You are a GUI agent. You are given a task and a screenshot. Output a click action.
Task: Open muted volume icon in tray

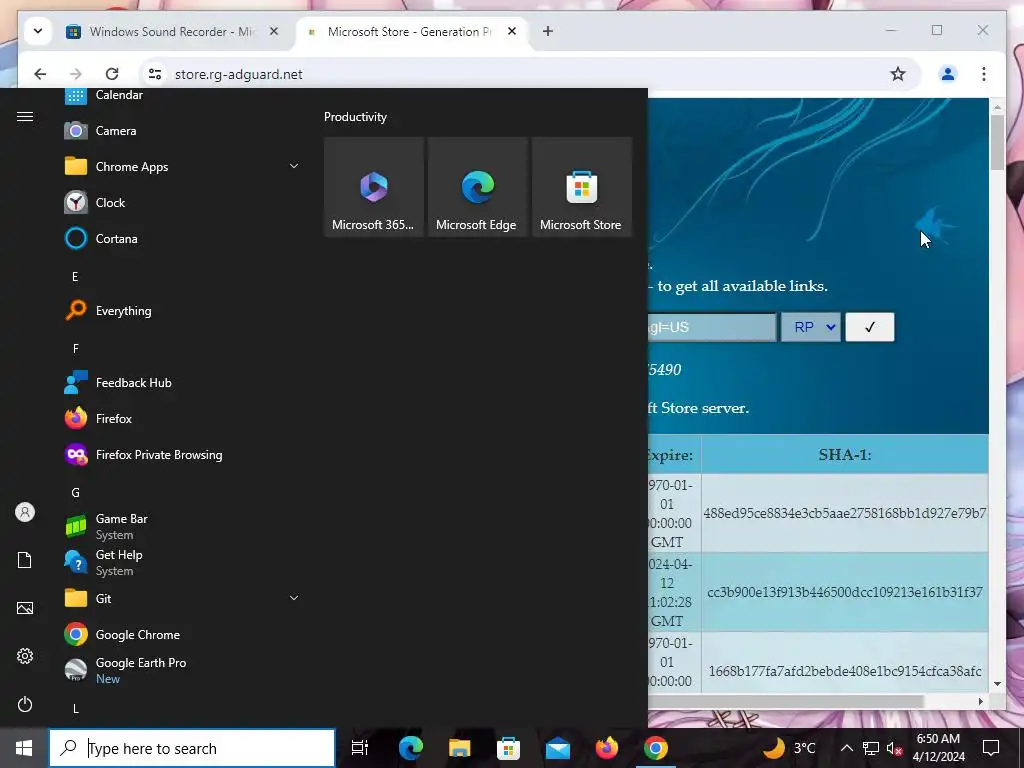click(894, 748)
